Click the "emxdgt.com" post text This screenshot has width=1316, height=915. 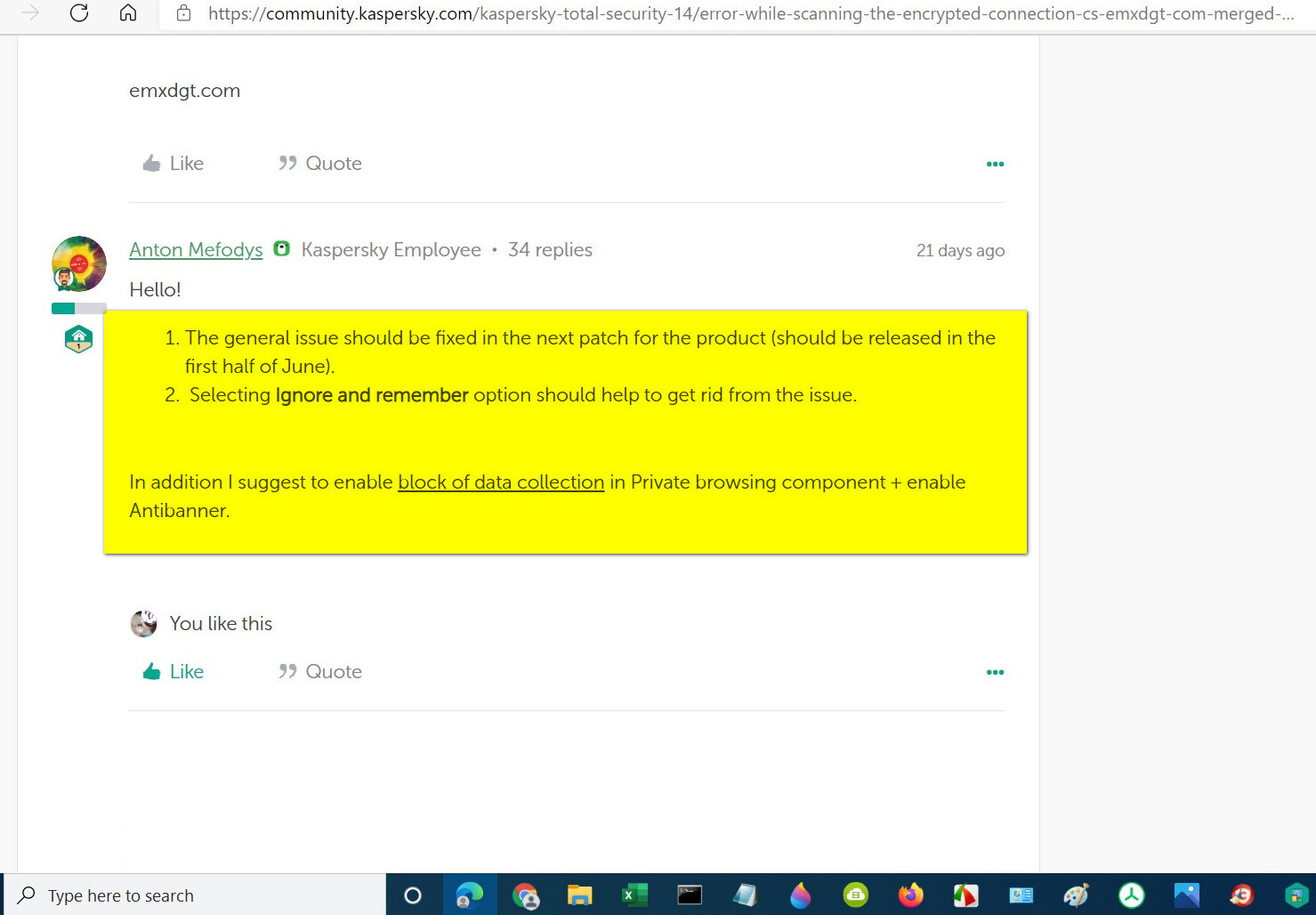click(185, 91)
